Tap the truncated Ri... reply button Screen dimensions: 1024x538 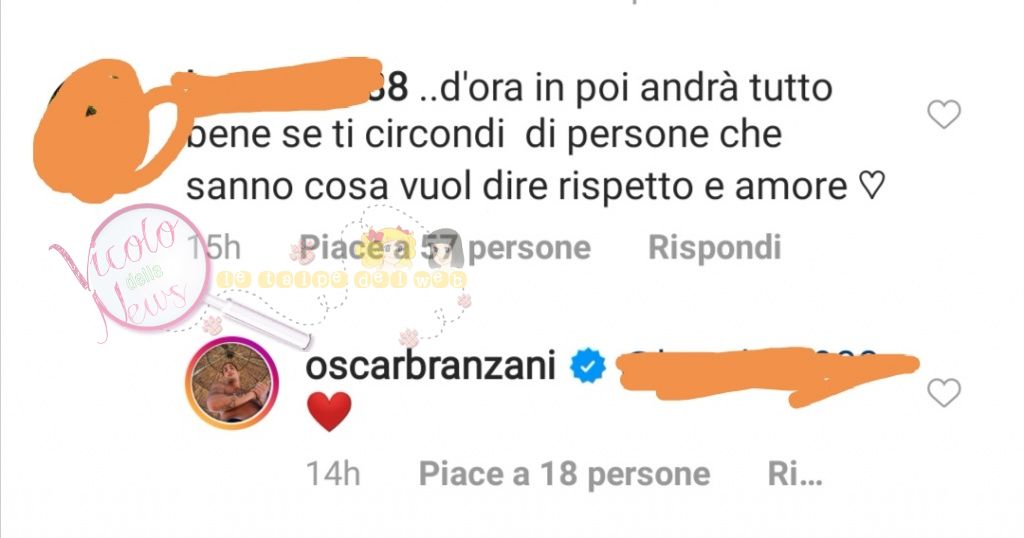(795, 474)
